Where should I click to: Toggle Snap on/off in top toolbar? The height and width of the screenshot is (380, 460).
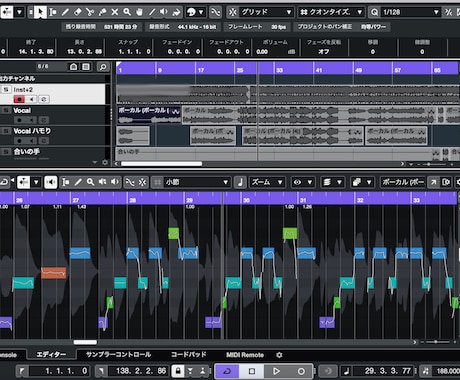coord(233,12)
